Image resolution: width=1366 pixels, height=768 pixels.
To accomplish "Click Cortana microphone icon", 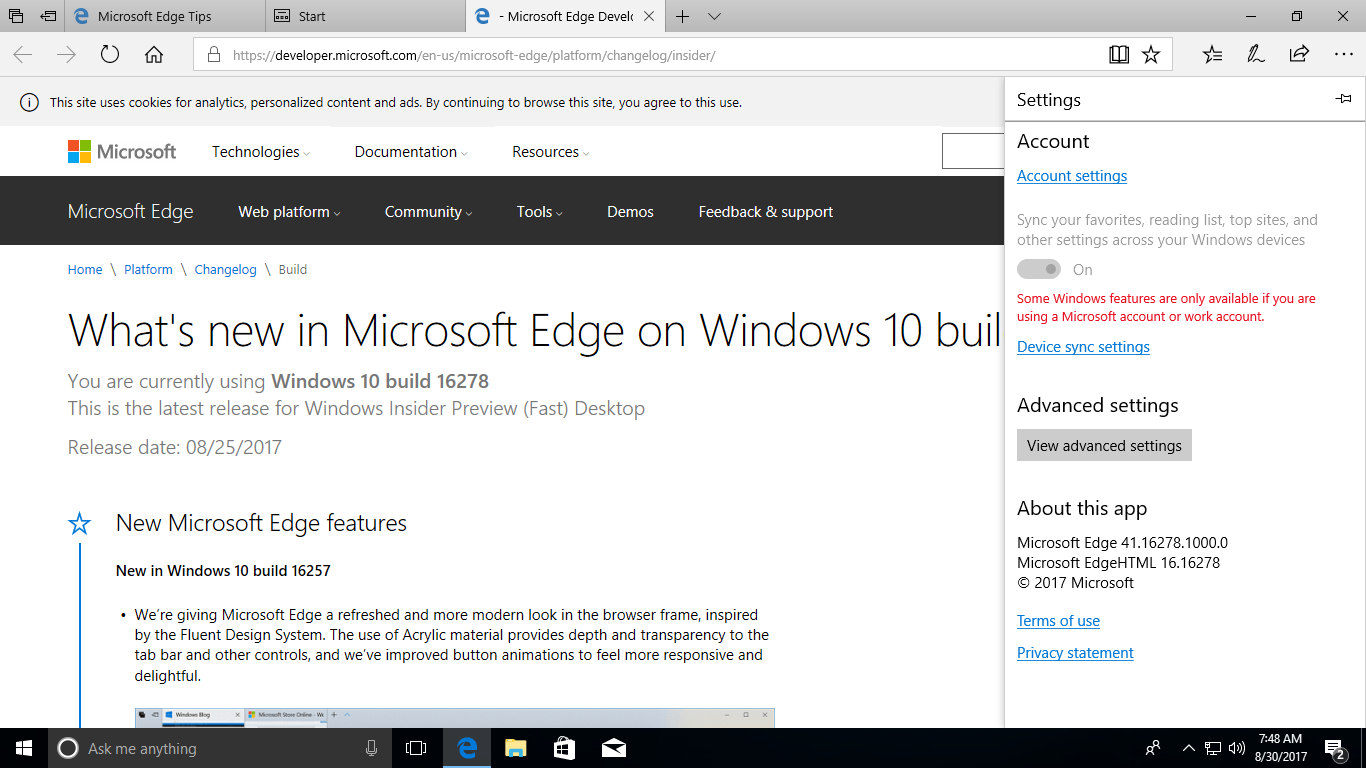I will click(371, 748).
